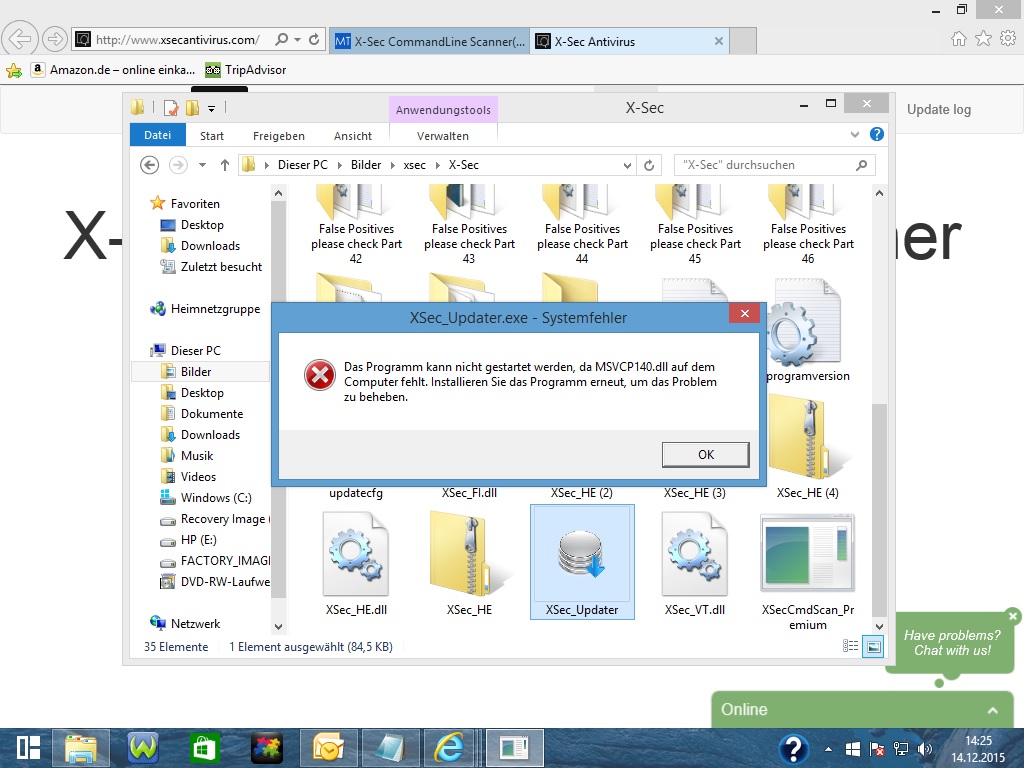
Task: Go up one folder level in Explorer
Action: [x=225, y=165]
